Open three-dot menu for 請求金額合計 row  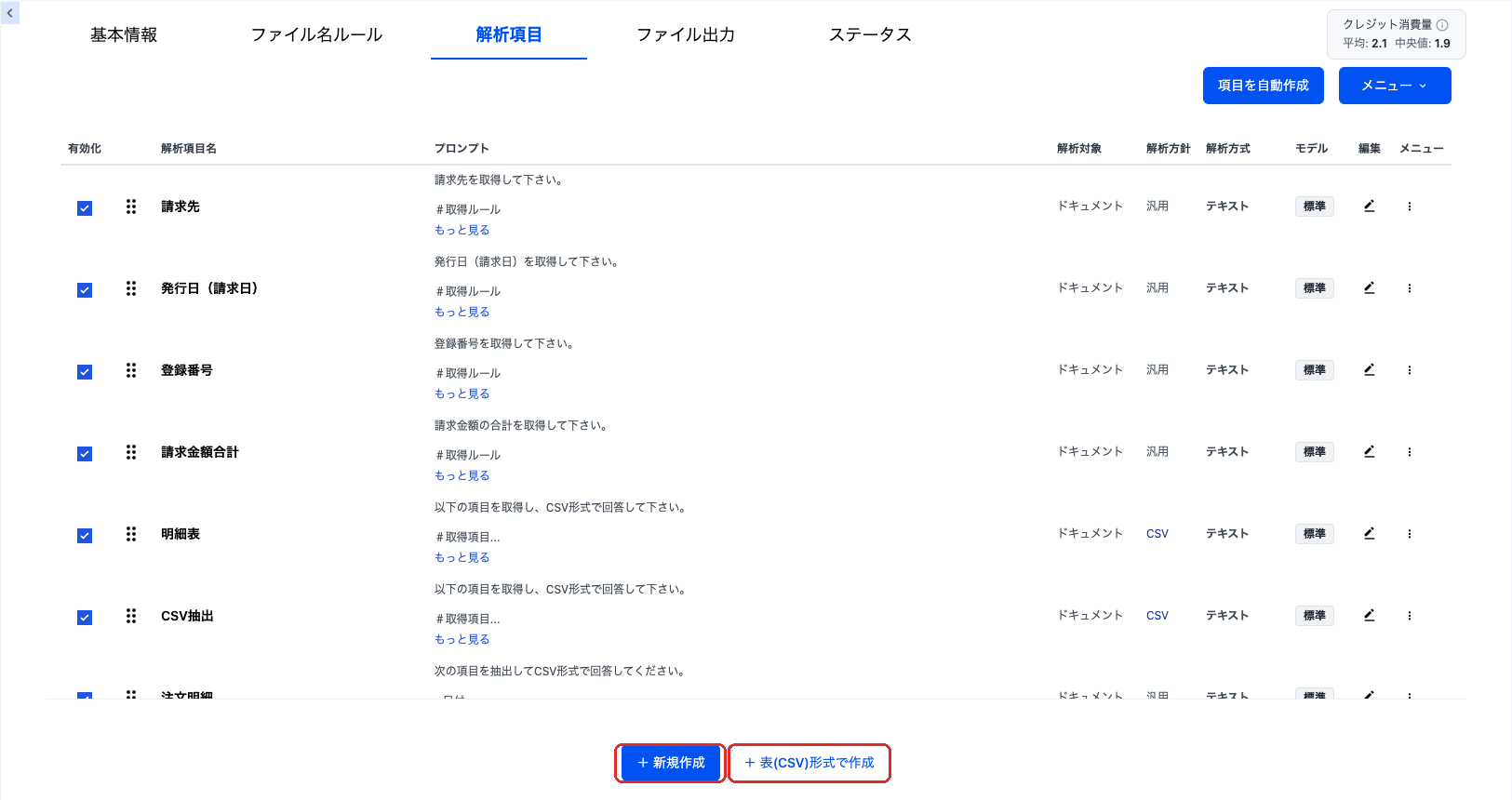pos(1410,452)
